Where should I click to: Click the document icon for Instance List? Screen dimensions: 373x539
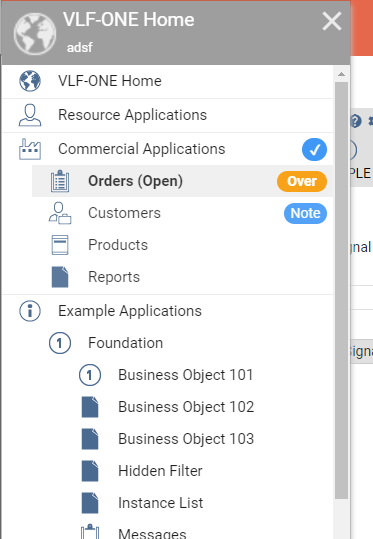[x=90, y=503]
